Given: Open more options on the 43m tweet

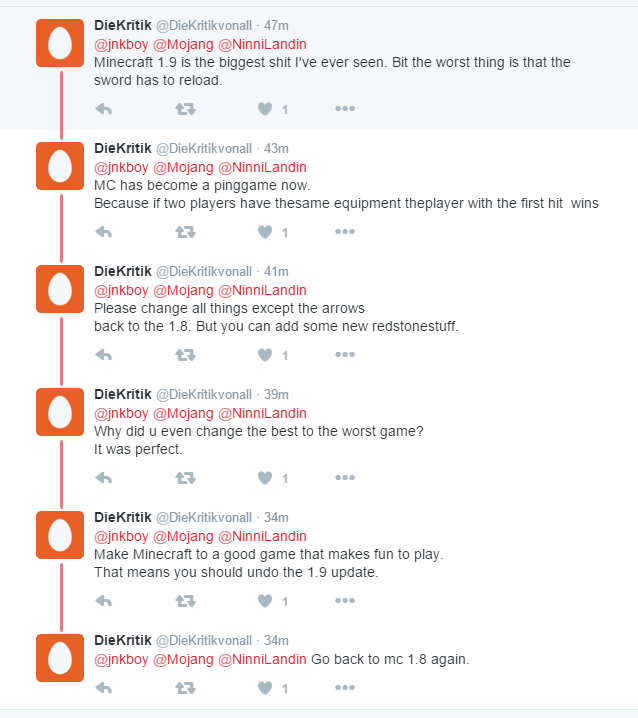Looking at the screenshot, I should click(x=345, y=232).
